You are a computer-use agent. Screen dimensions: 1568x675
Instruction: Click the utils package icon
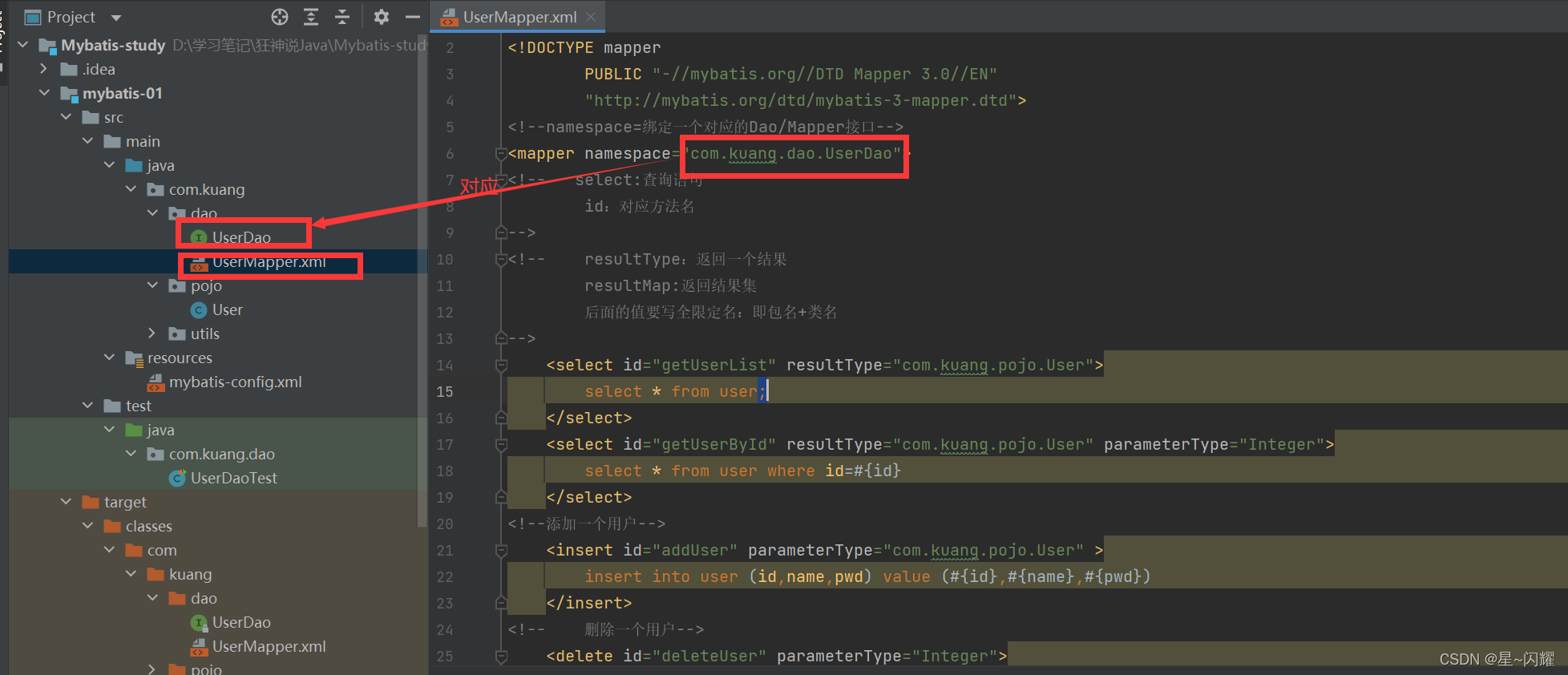(x=177, y=333)
